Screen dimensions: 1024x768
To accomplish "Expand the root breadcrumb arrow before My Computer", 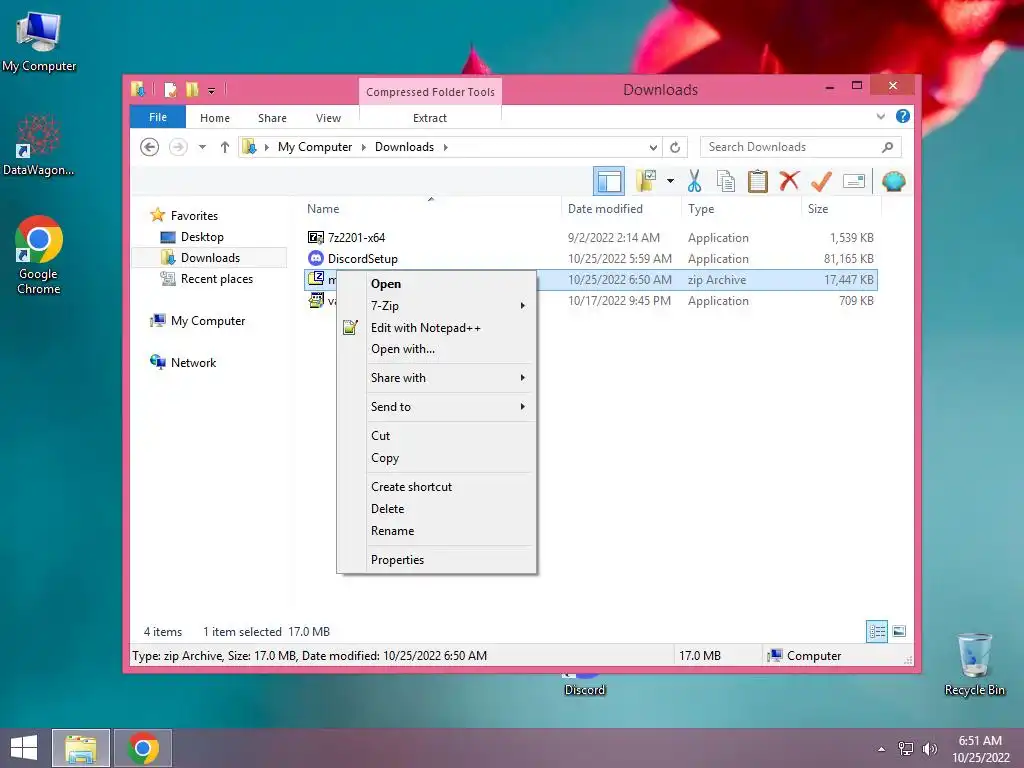I will 266,147.
